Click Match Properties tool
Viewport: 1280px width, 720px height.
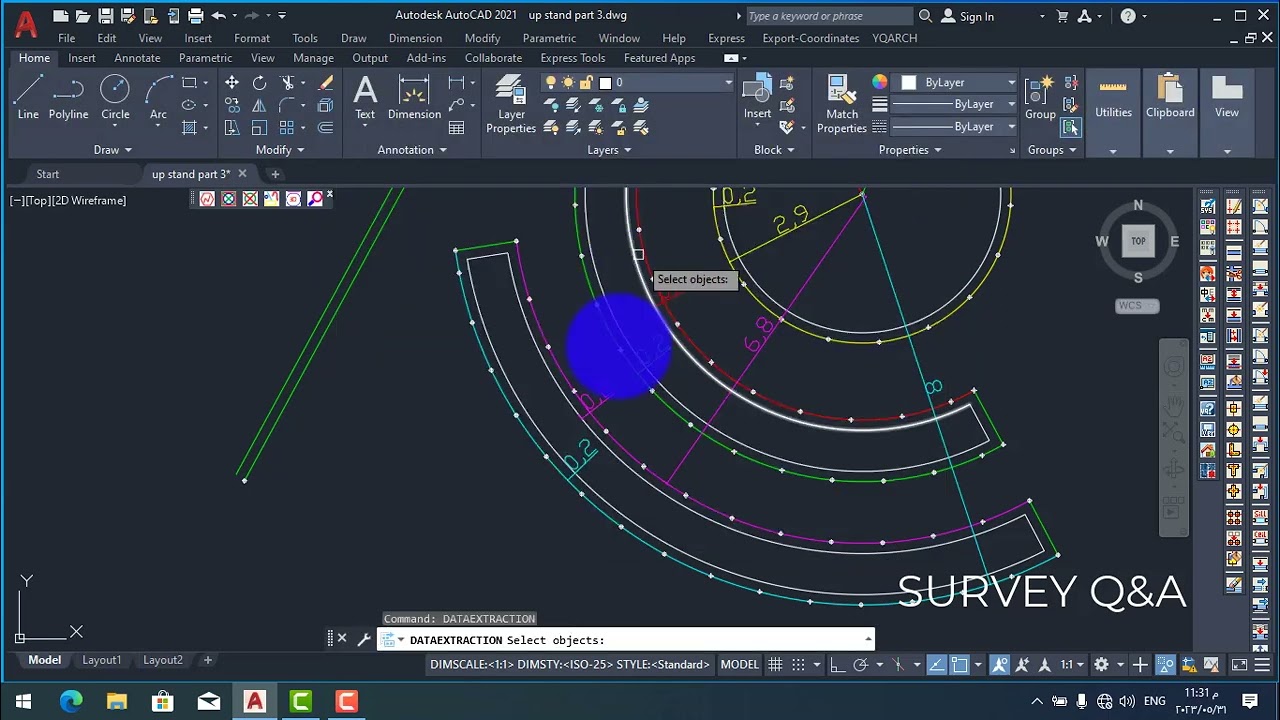tap(842, 103)
